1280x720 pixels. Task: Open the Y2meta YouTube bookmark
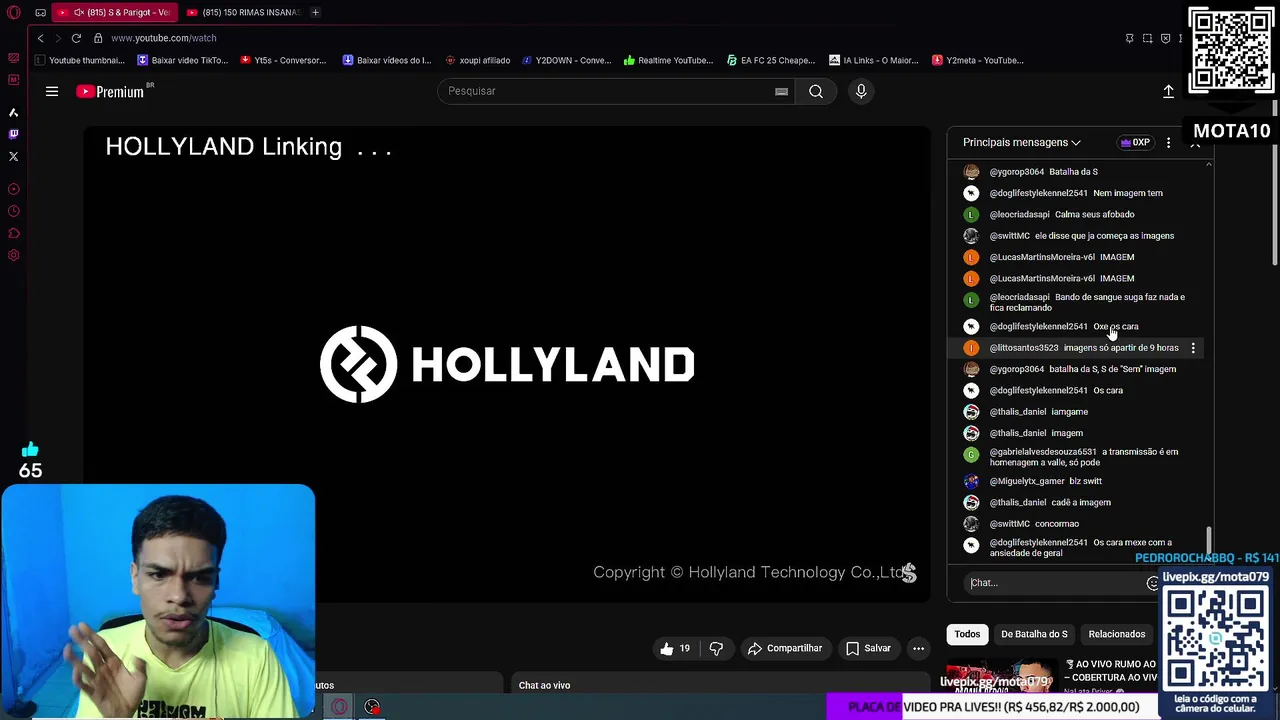coord(977,60)
